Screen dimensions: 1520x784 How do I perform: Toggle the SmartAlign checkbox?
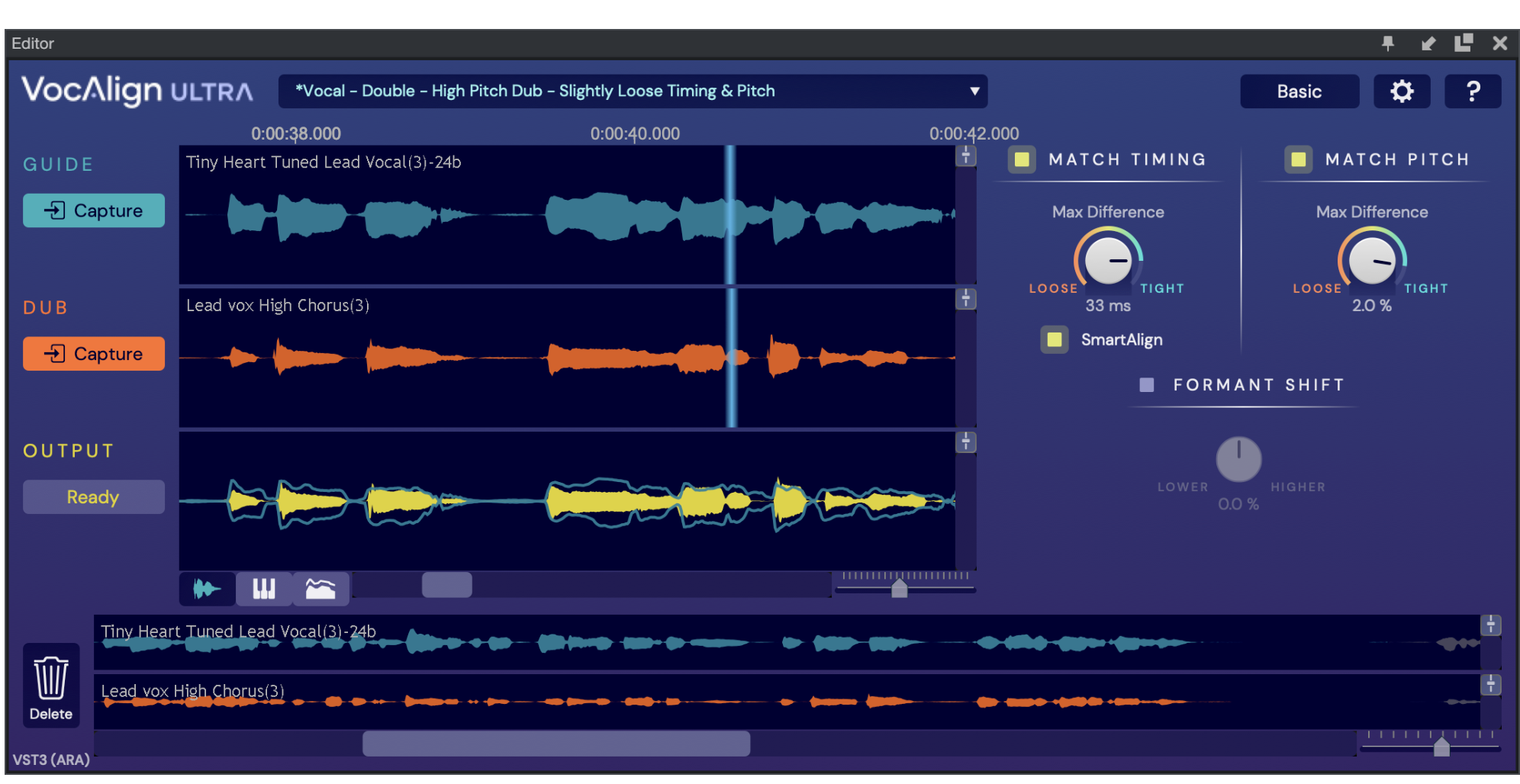tap(1055, 339)
